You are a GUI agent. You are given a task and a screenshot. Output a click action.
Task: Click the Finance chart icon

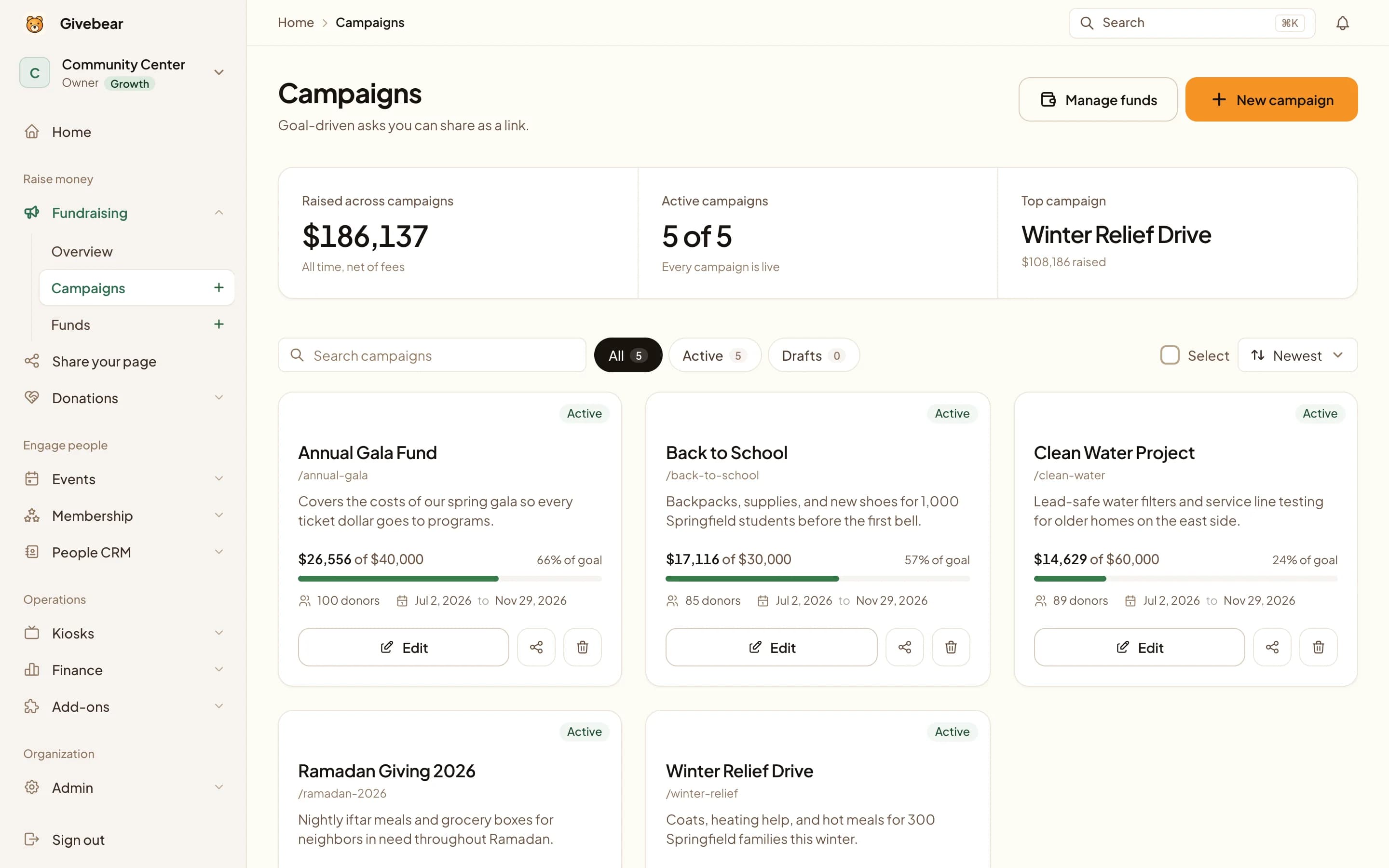point(31,670)
